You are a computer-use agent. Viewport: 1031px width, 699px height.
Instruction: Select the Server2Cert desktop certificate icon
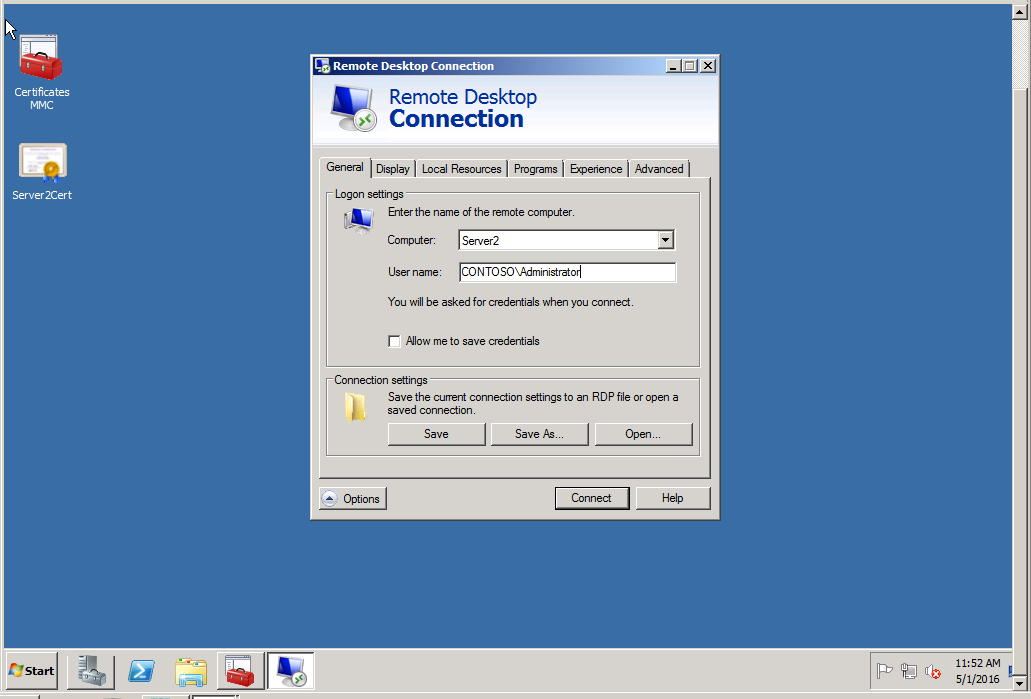click(42, 172)
